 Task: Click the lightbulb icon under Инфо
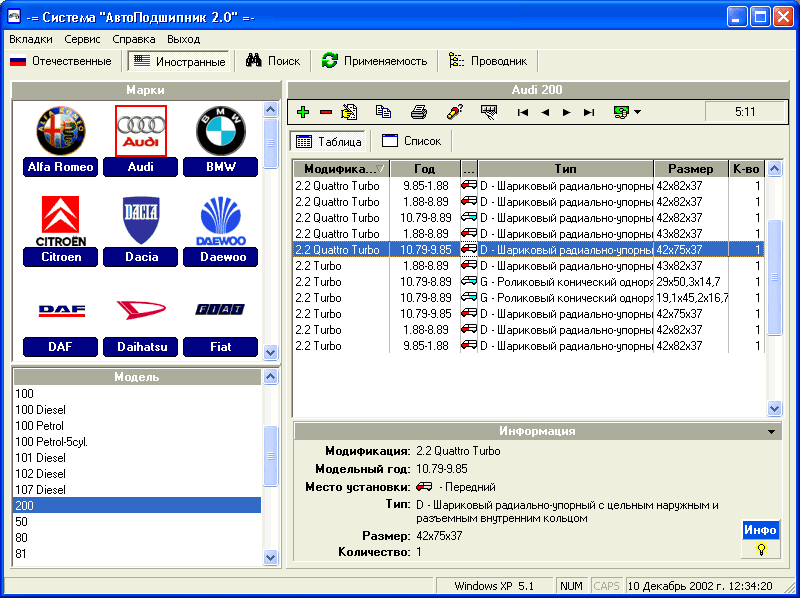coord(760,549)
